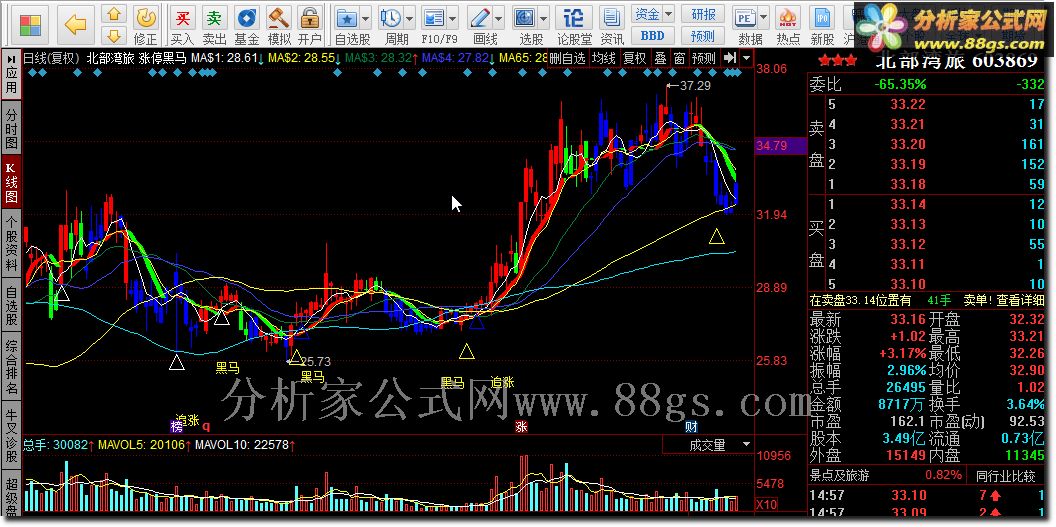The height and width of the screenshot is (527, 1056).
Task: Click the 删自选 remove favorite button
Action: pos(567,59)
